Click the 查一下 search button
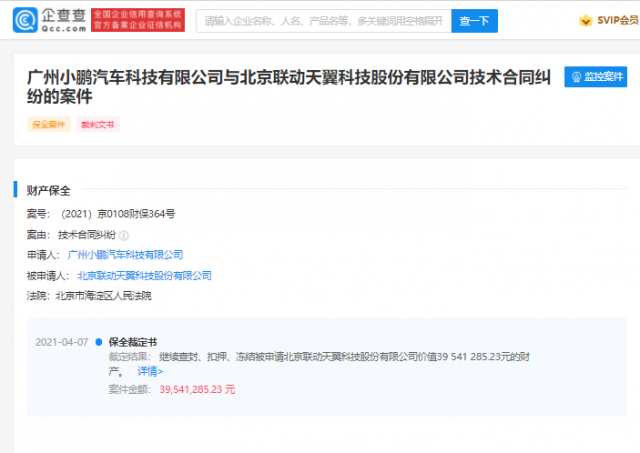Screen dimensions: 640x453 pyautogui.click(x=474, y=21)
